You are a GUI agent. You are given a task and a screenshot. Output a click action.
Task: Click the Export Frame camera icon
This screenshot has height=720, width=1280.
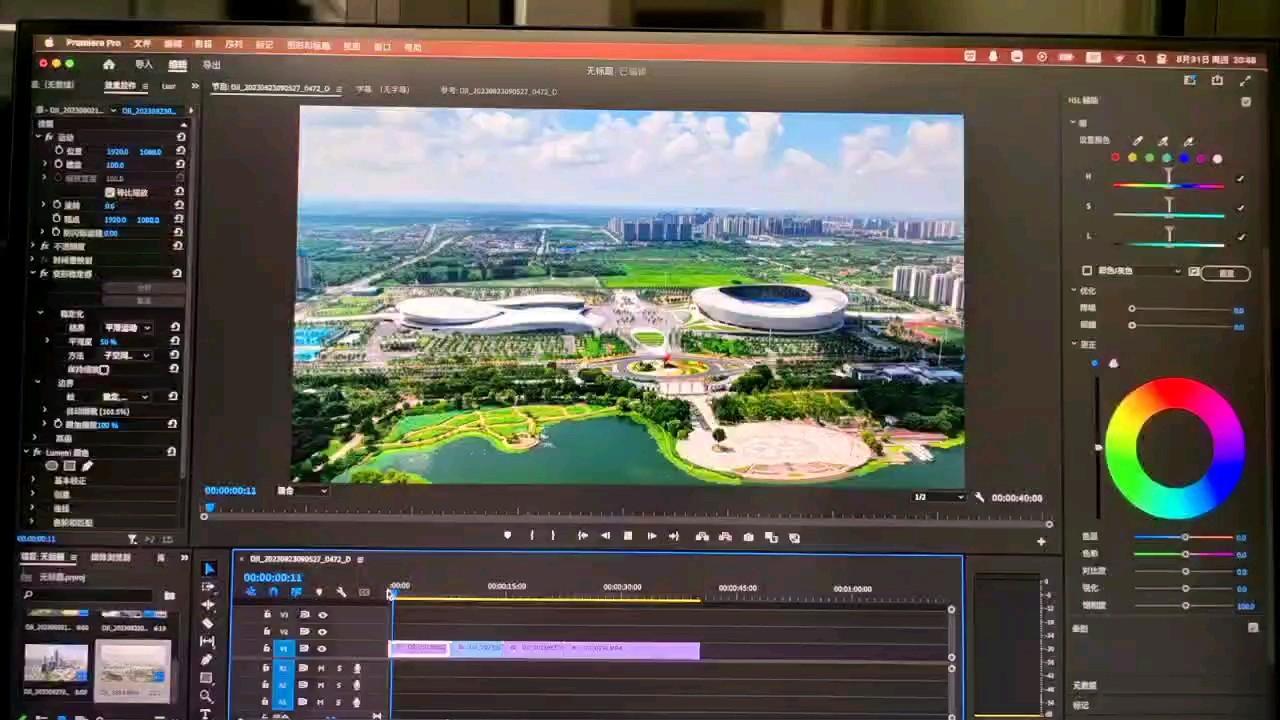(x=748, y=537)
